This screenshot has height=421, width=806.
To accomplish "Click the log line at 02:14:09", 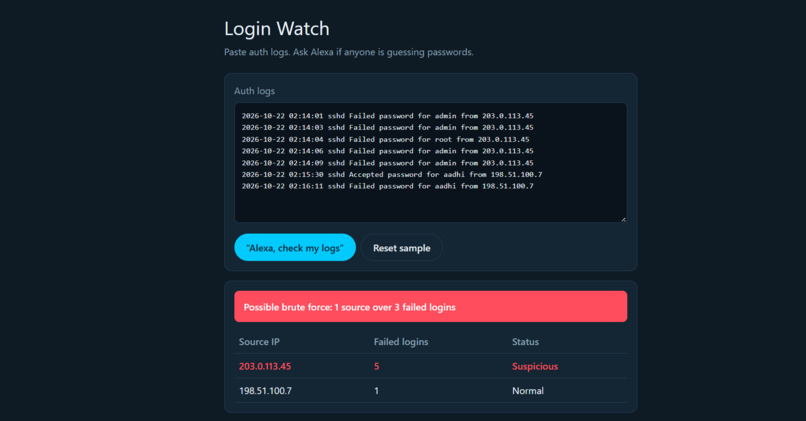I will pyautogui.click(x=388, y=163).
